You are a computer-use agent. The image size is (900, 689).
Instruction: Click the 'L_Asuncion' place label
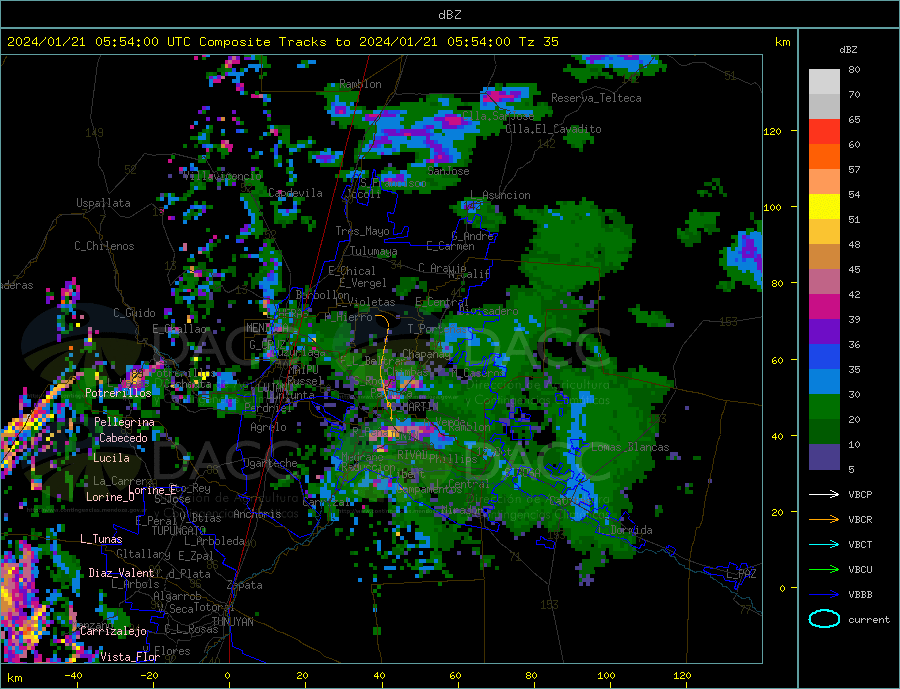point(500,195)
